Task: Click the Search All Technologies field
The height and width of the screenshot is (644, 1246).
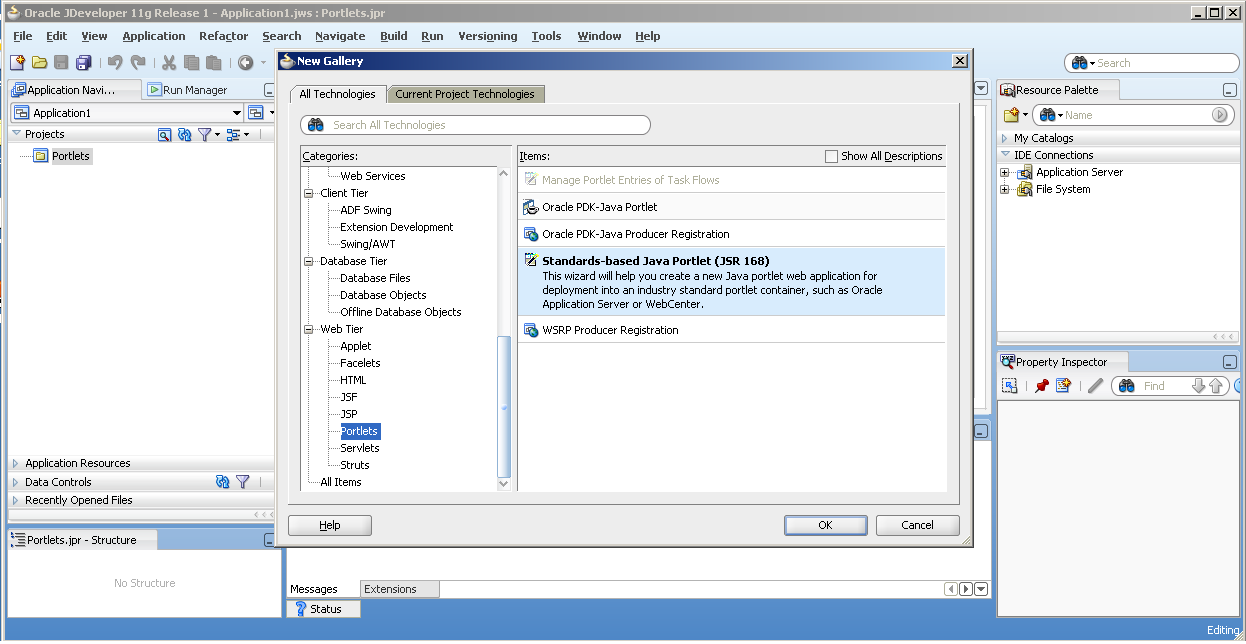Action: 476,125
